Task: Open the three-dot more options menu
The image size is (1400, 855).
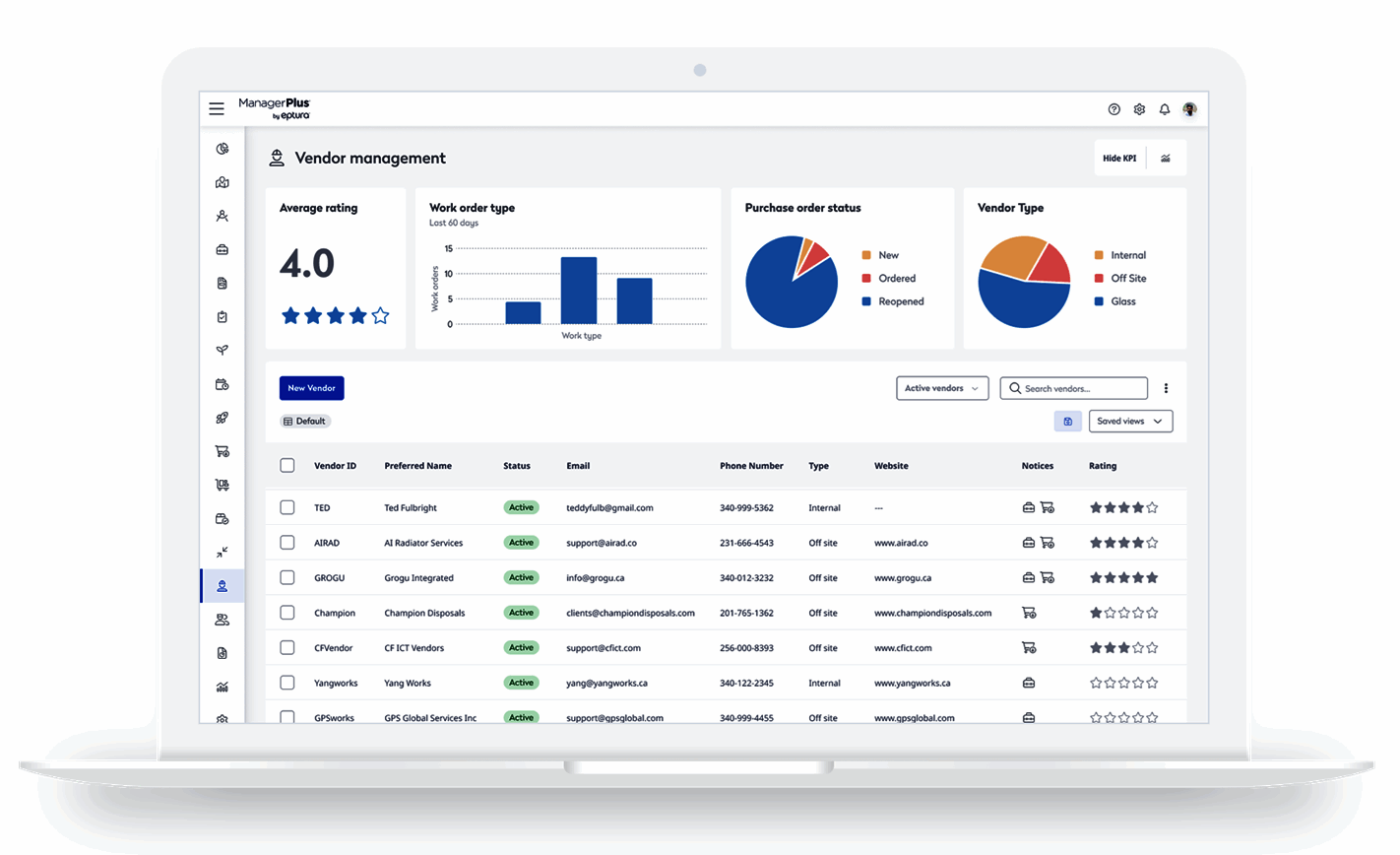Action: pyautogui.click(x=1166, y=388)
